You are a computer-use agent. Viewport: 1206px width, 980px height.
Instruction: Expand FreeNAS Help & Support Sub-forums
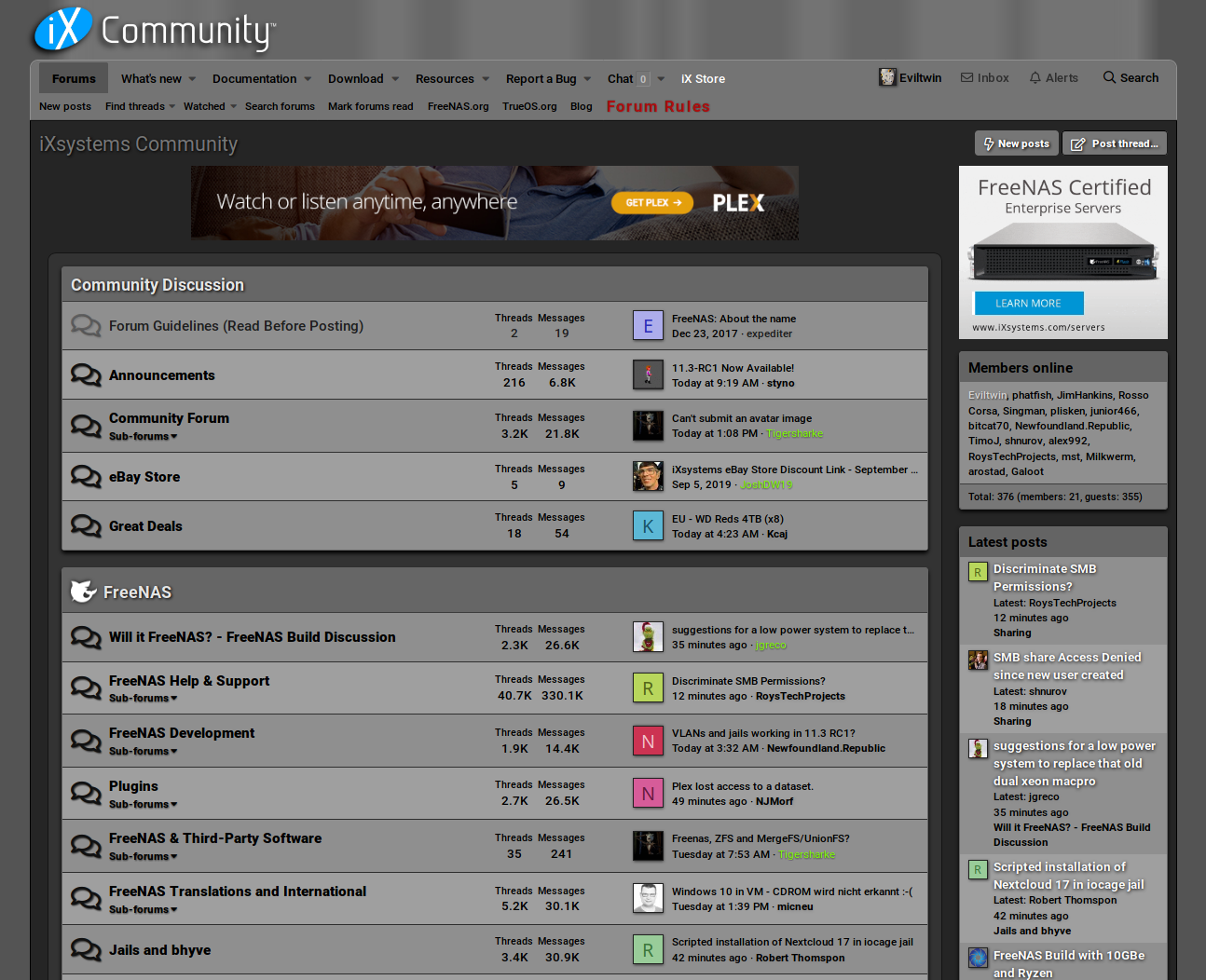pyautogui.click(x=143, y=699)
